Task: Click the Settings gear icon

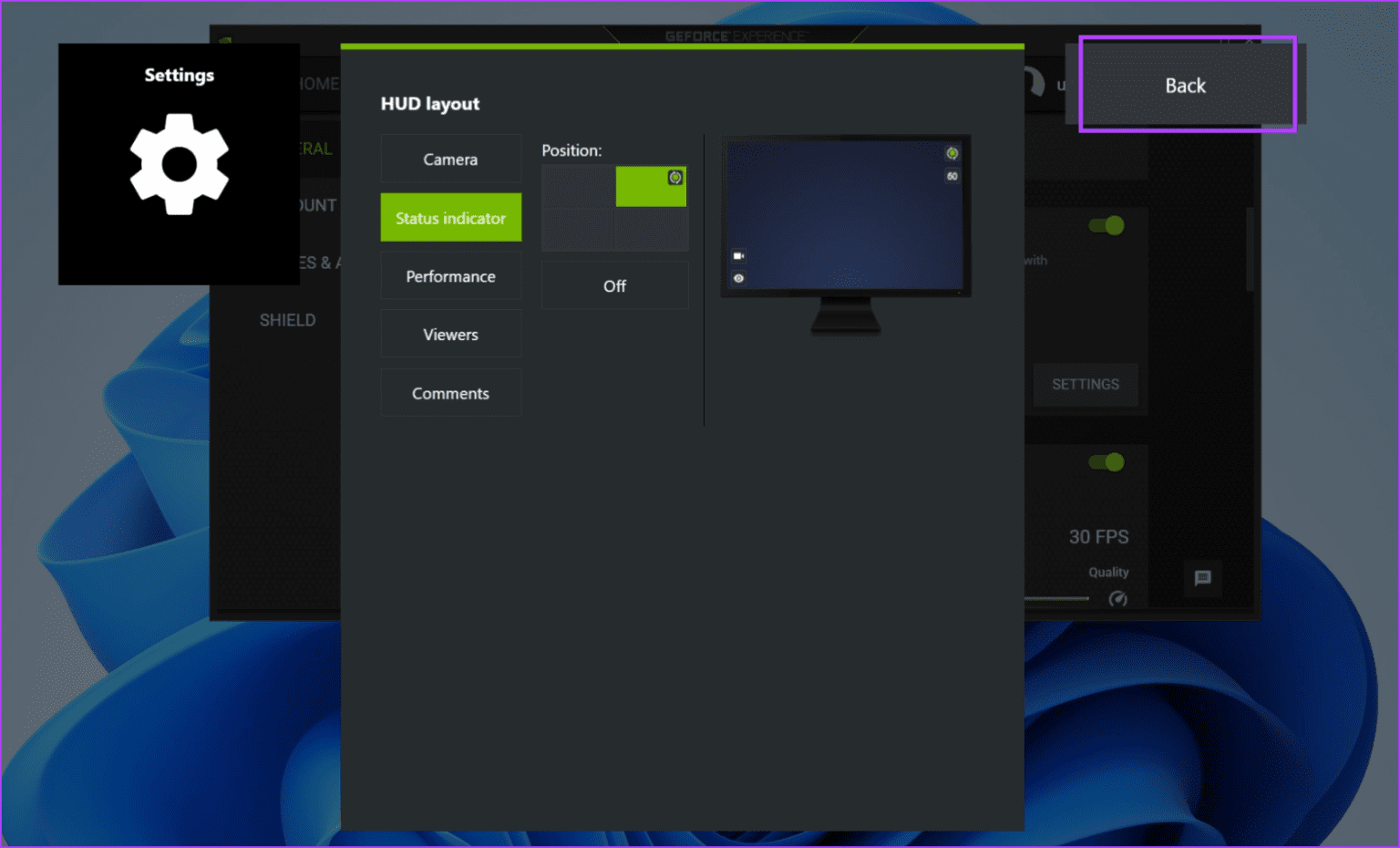Action: click(179, 164)
